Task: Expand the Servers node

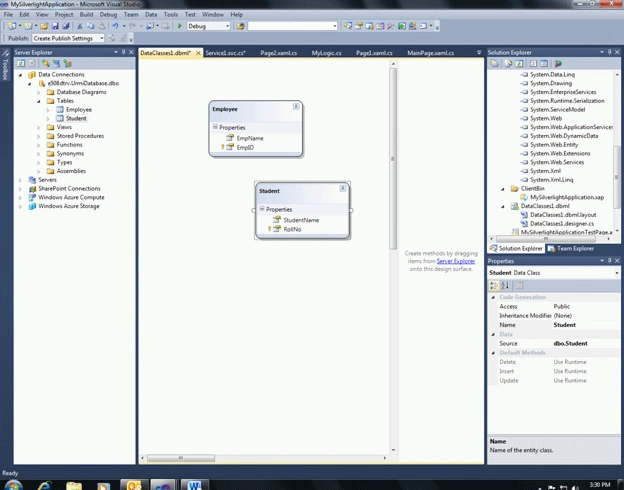Action: pyautogui.click(x=21, y=180)
